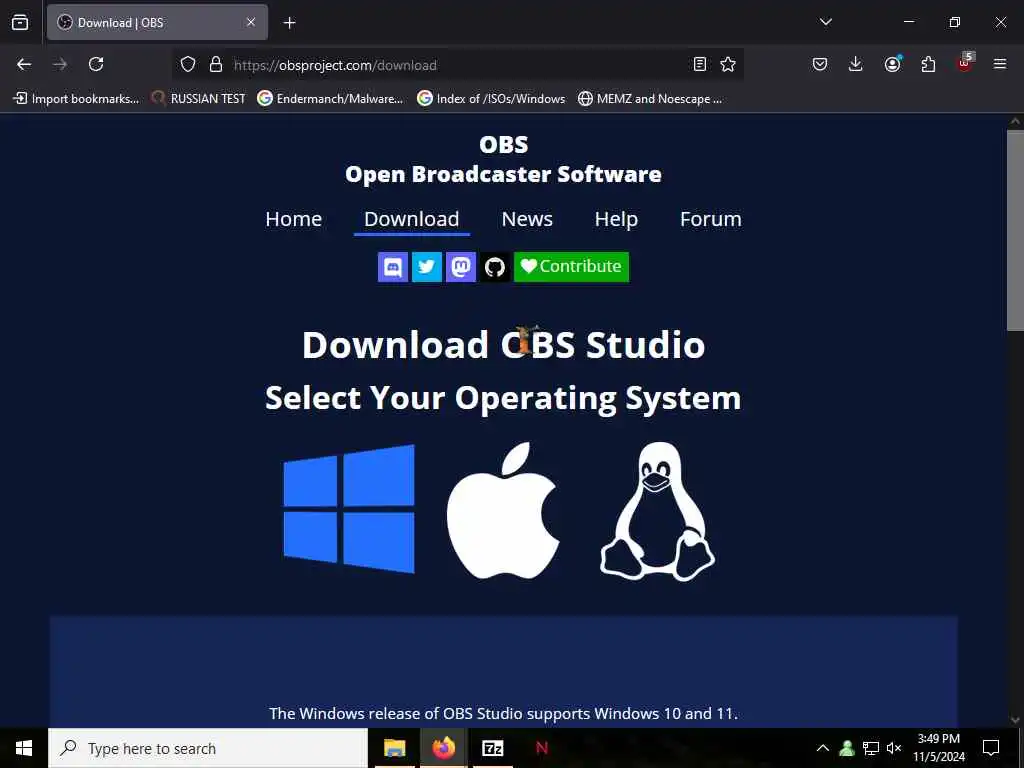The height and width of the screenshot is (768, 1024).
Task: Open the News nav item
Action: (x=527, y=219)
